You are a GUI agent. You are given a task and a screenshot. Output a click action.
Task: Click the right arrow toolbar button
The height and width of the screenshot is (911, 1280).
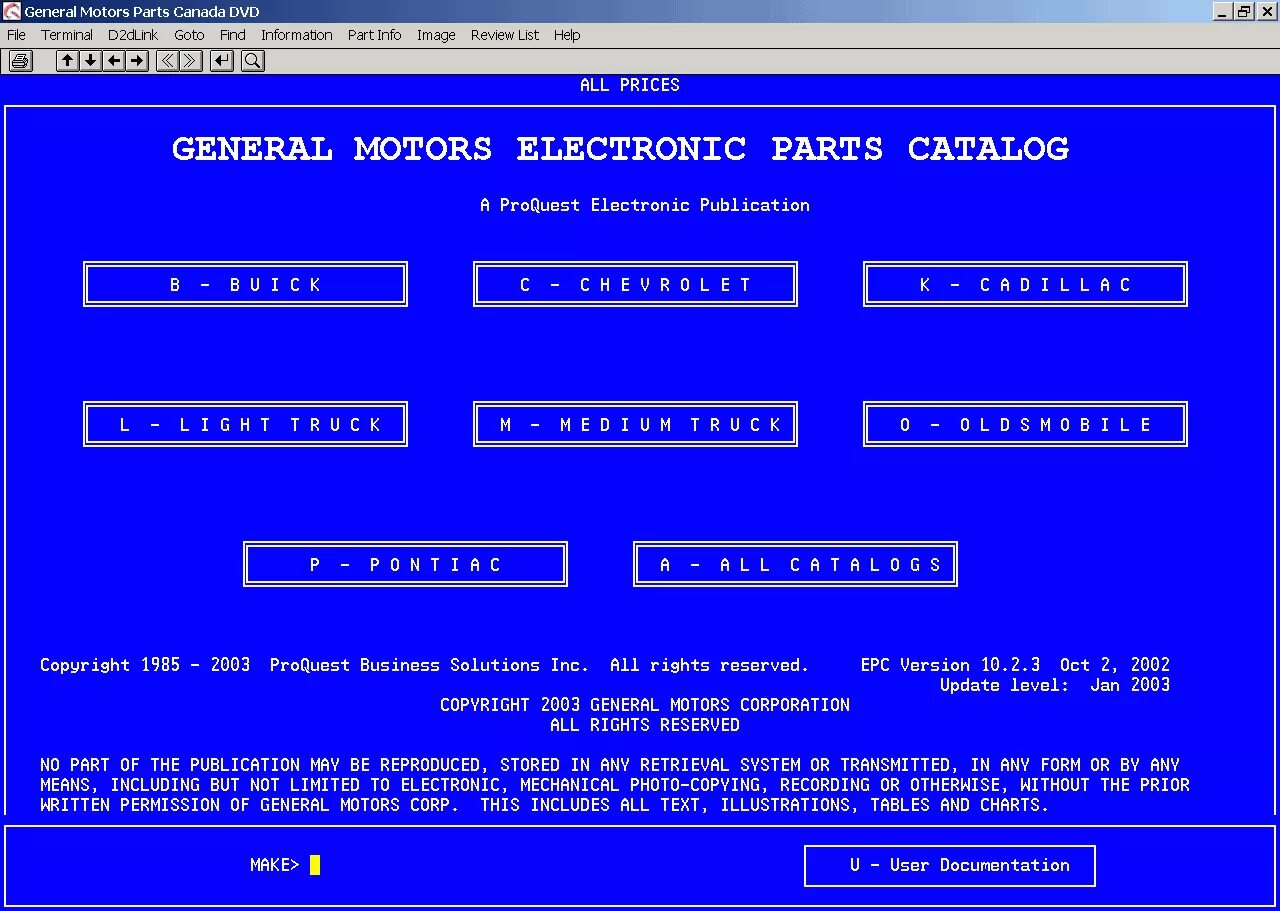click(x=137, y=61)
